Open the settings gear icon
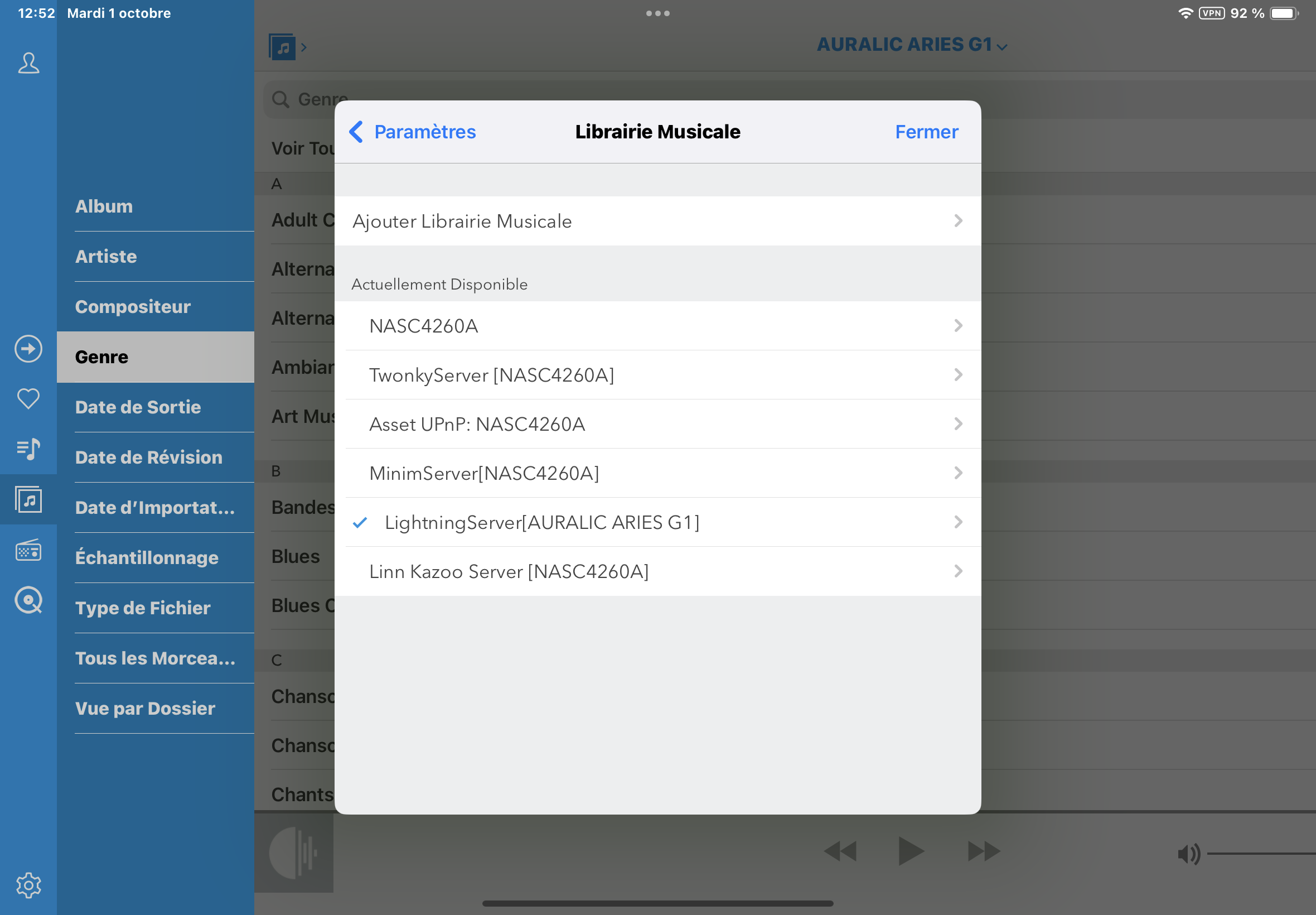 [x=28, y=885]
